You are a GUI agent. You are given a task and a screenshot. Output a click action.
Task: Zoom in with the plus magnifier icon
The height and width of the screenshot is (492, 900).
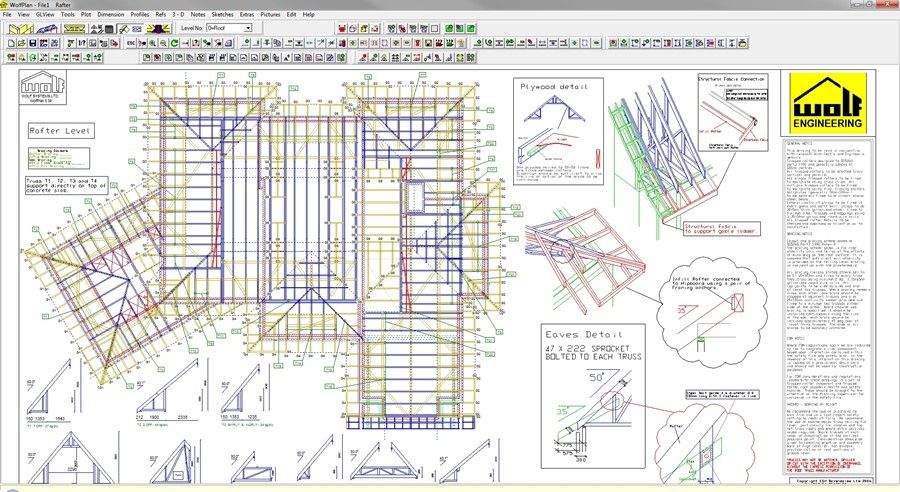[x=153, y=43]
